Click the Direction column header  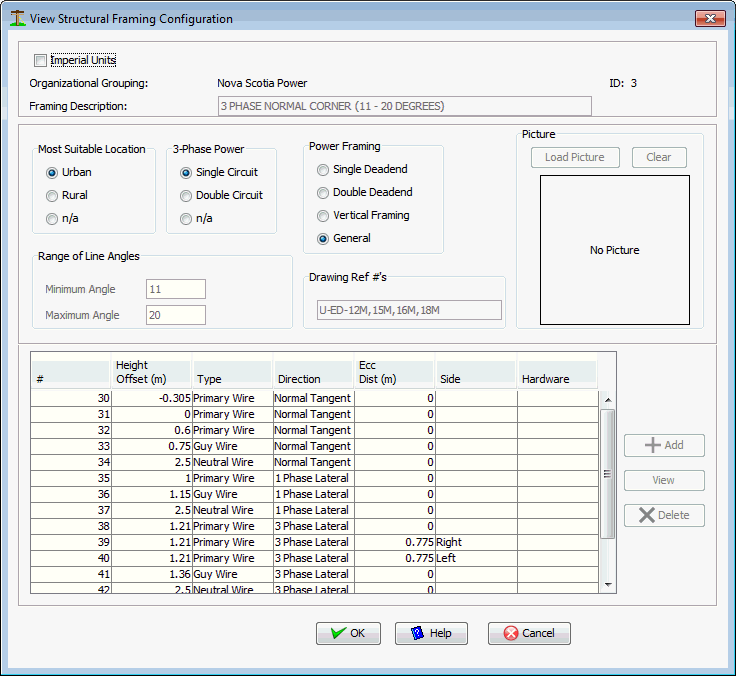tap(314, 372)
